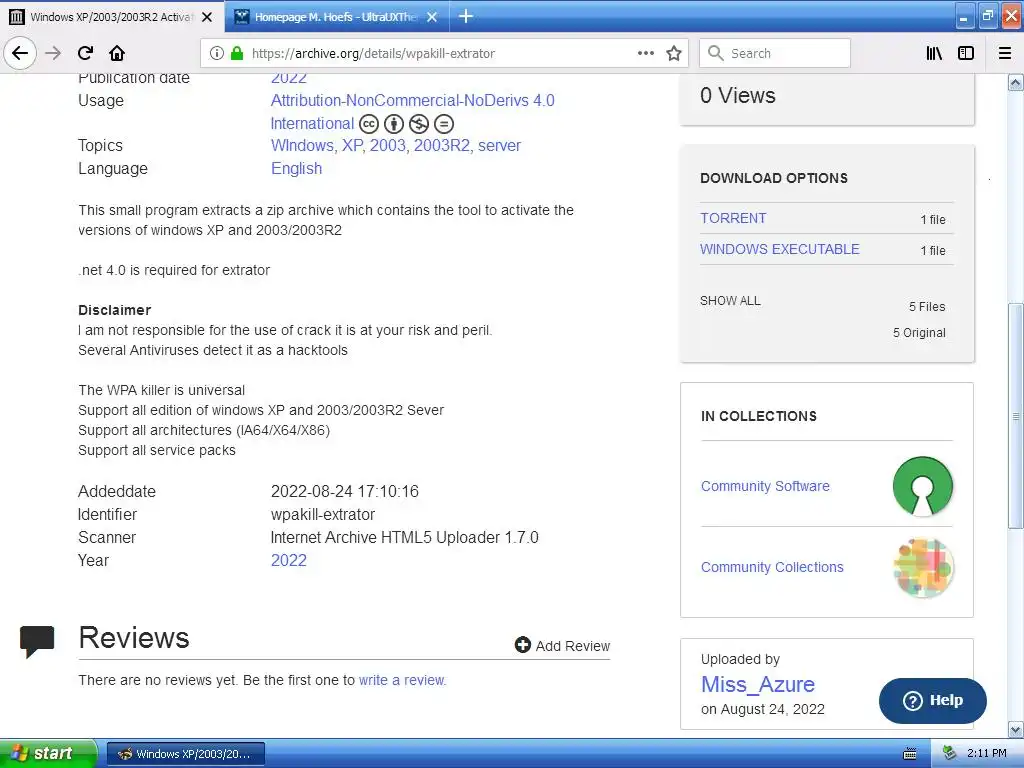This screenshot has width=1024, height=768.
Task: Bookmark this page with the star
Action: tap(674, 53)
